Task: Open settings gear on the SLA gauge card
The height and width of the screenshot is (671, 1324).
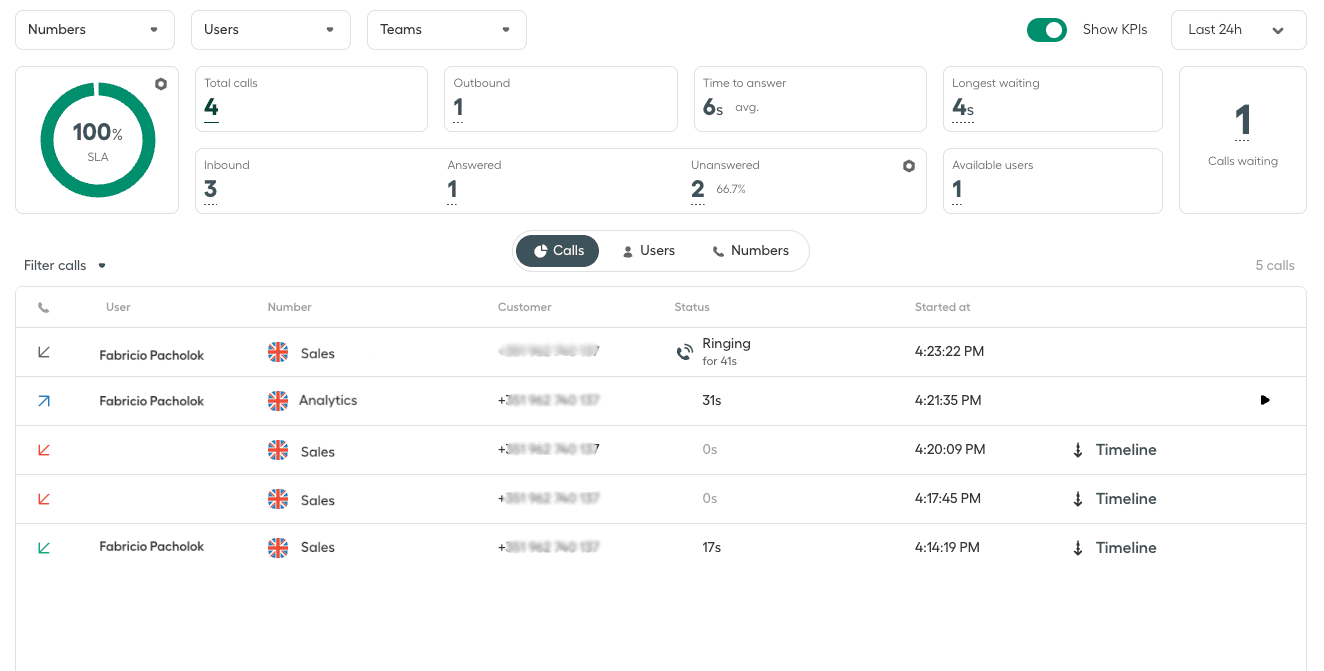Action: click(x=161, y=84)
